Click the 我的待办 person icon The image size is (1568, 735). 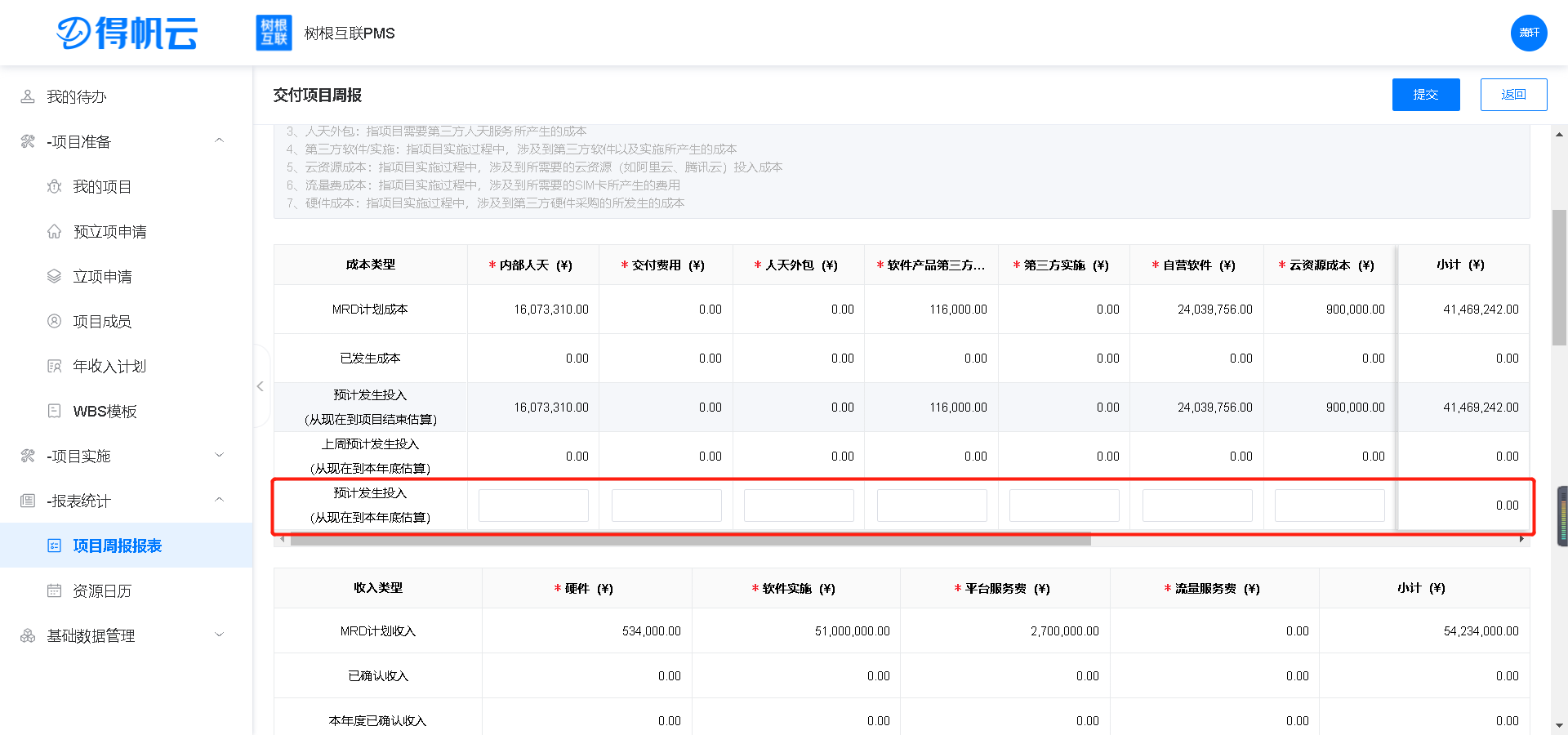click(x=28, y=96)
